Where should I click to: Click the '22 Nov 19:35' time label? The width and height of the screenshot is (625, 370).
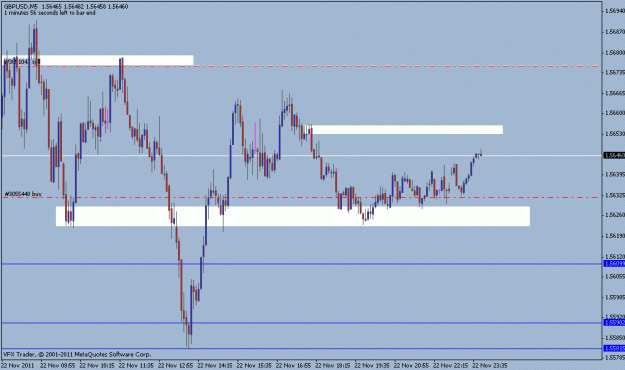tap(372, 365)
